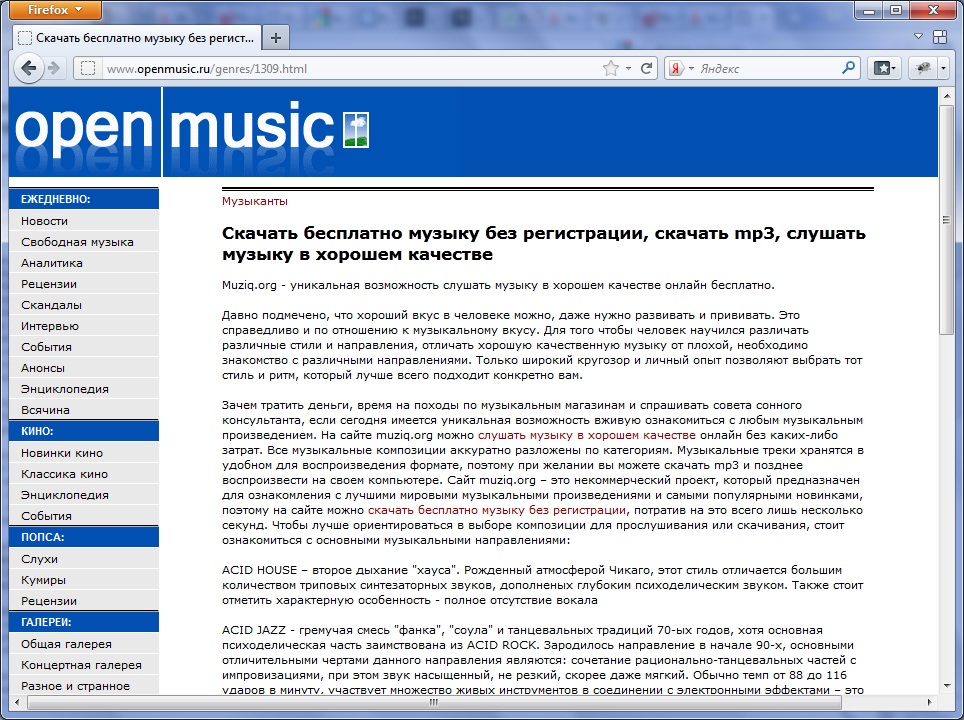Click the Yandex search engine icon
This screenshot has height=720, width=964.
click(676, 68)
